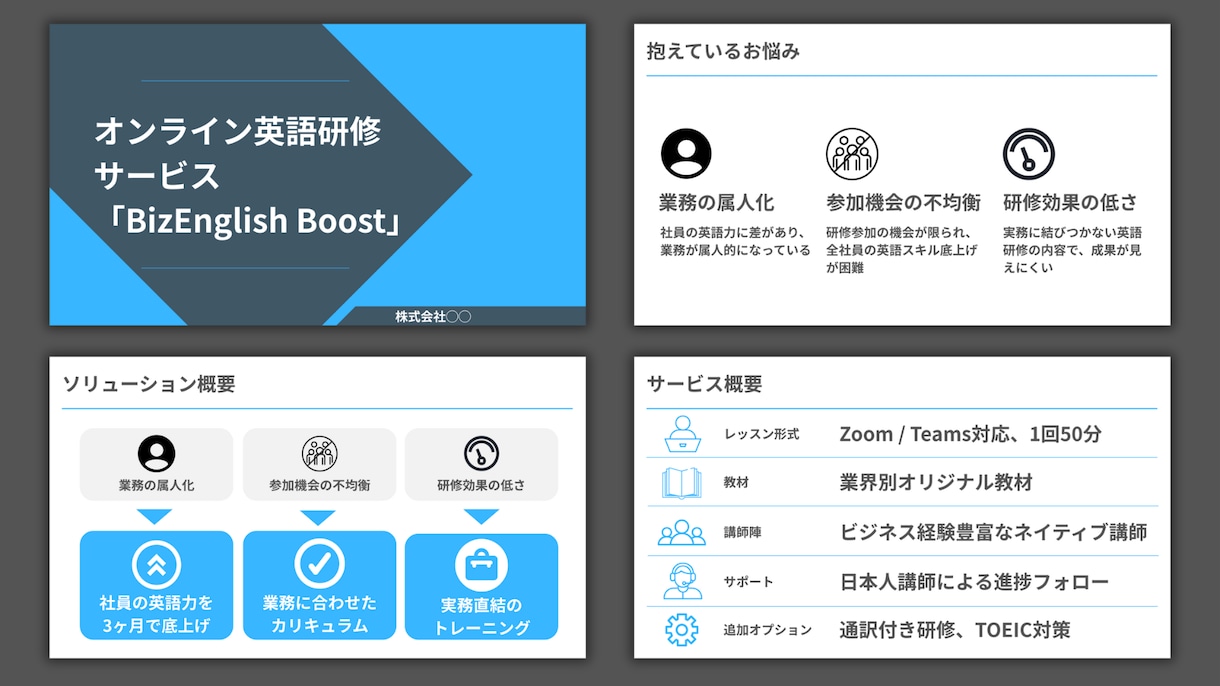Viewport: 1220px width, 686px height.
Task: Click the three-people icon beside 講師陣
Action: 682,532
